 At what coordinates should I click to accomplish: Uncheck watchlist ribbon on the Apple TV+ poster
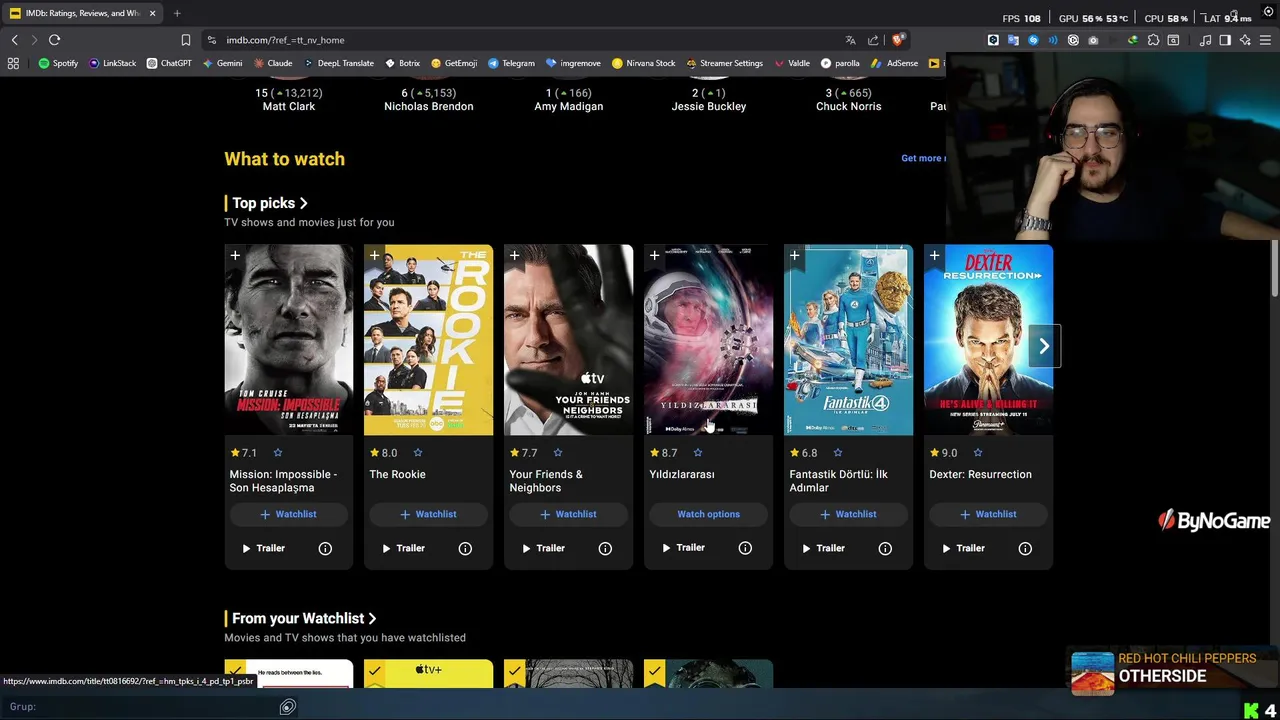tap(375, 672)
